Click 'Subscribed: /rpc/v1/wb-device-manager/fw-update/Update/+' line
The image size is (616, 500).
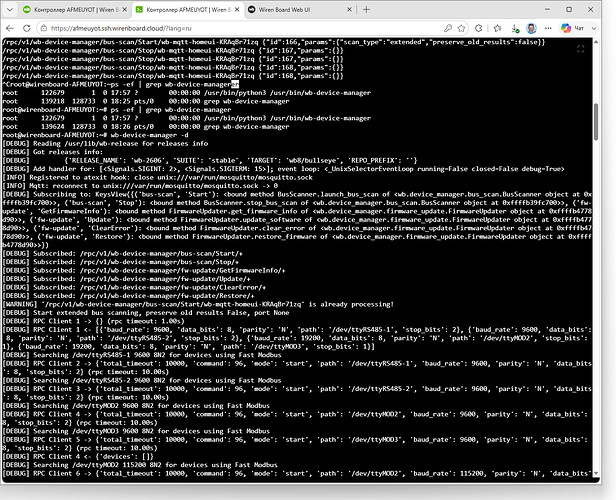(126, 279)
